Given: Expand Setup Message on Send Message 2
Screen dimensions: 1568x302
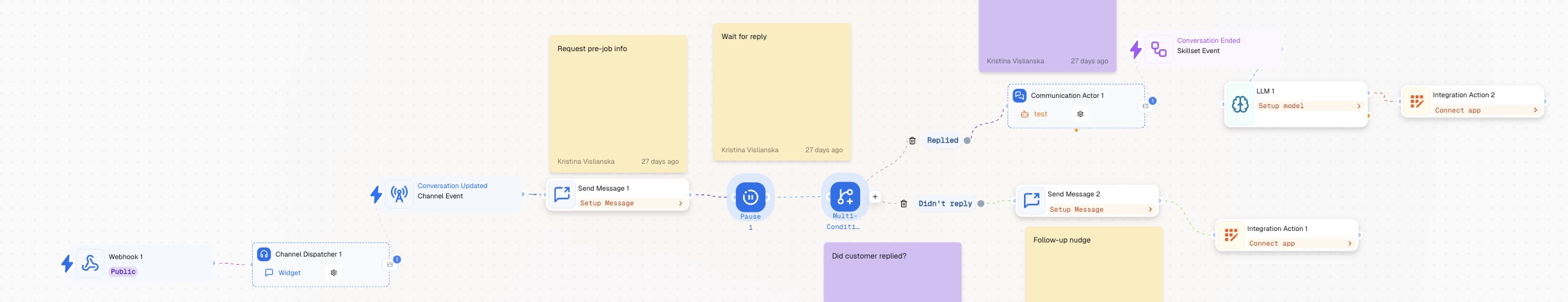Looking at the screenshot, I should point(1101,209).
